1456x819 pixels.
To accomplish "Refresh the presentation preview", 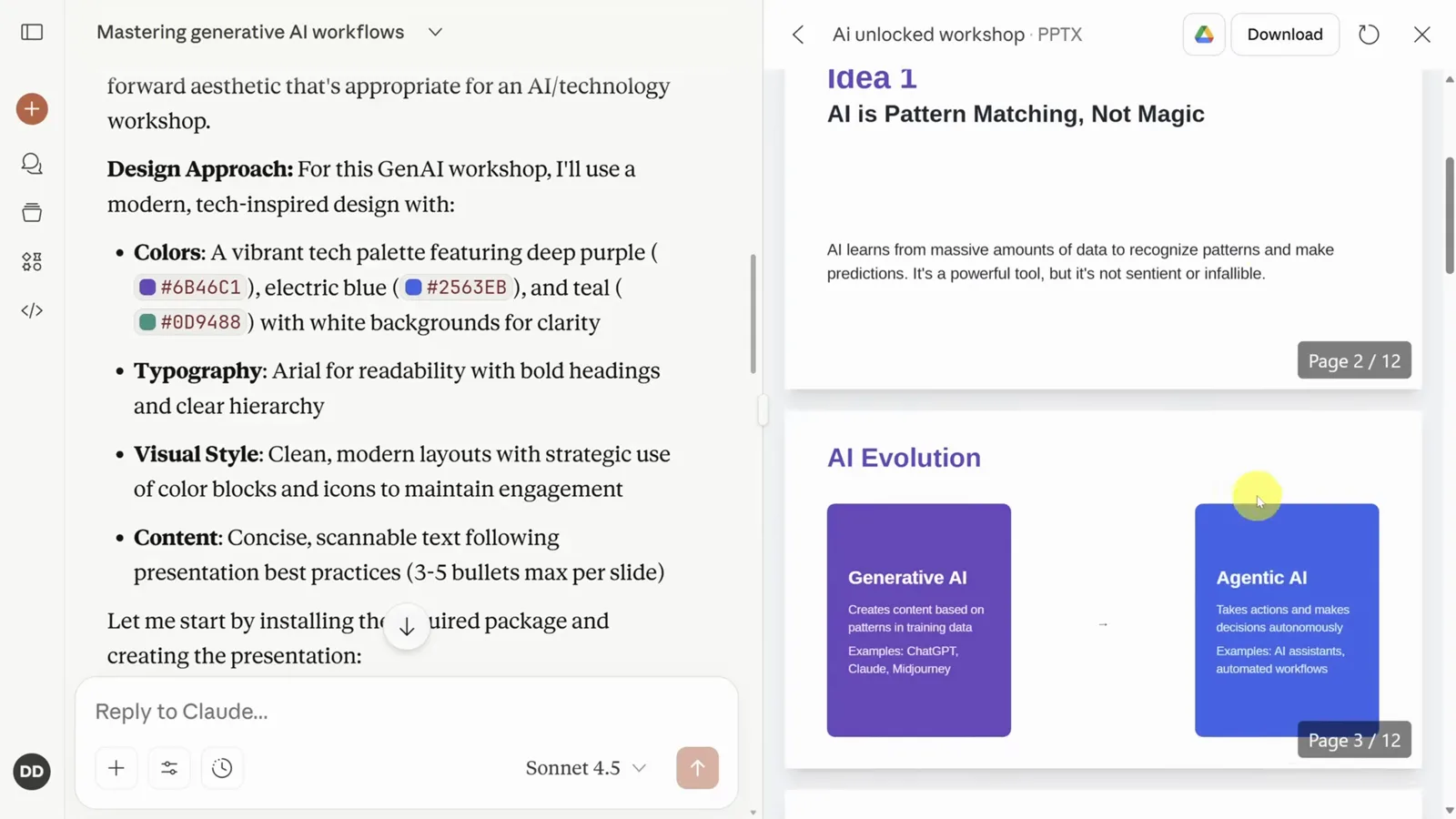I will (x=1369, y=35).
